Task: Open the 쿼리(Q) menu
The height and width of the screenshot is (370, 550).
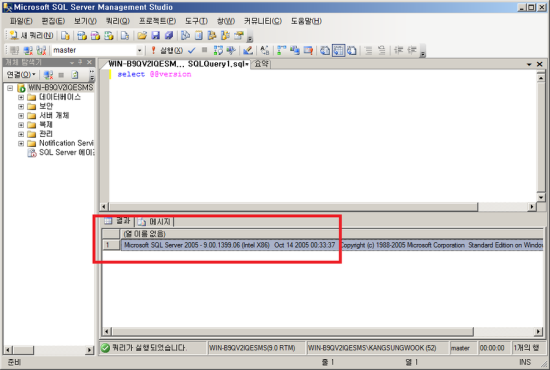Action: point(118,21)
